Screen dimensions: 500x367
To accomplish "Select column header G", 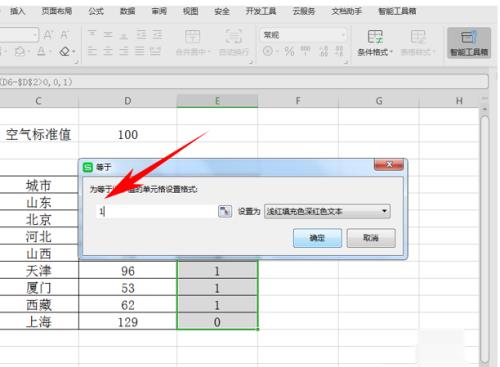I will click(x=379, y=101).
